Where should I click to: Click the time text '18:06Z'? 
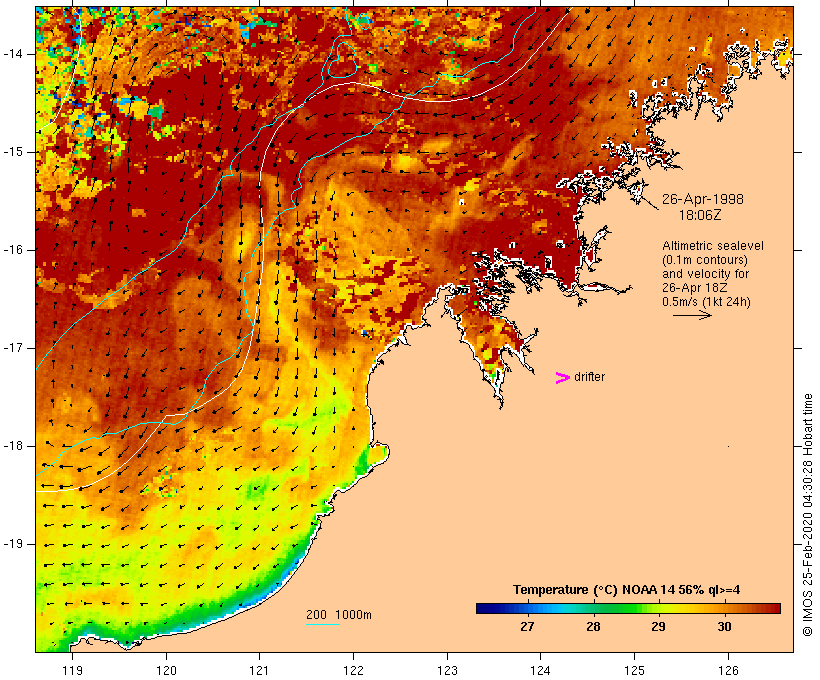700,215
